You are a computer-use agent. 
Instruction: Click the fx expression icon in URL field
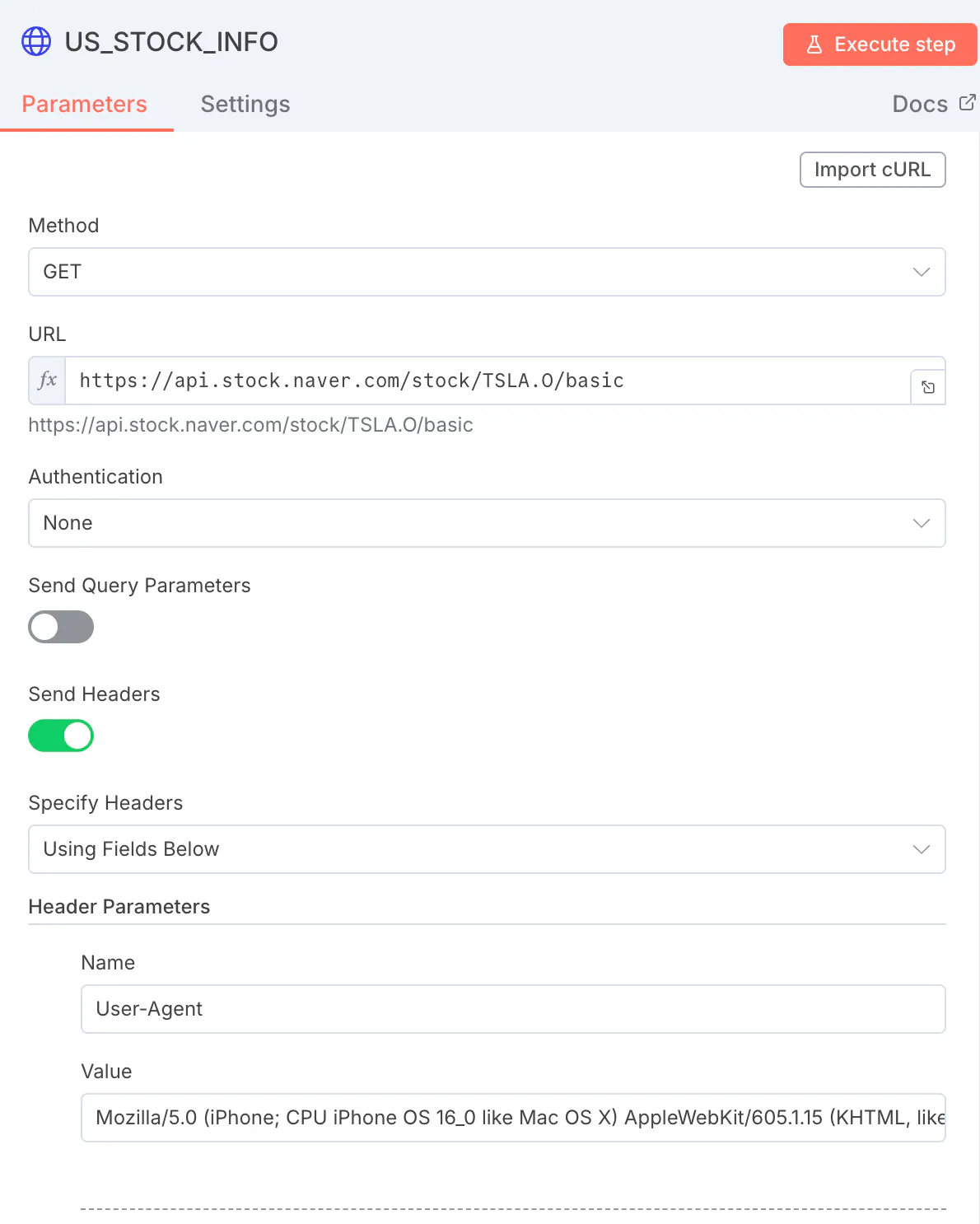pyautogui.click(x=48, y=381)
